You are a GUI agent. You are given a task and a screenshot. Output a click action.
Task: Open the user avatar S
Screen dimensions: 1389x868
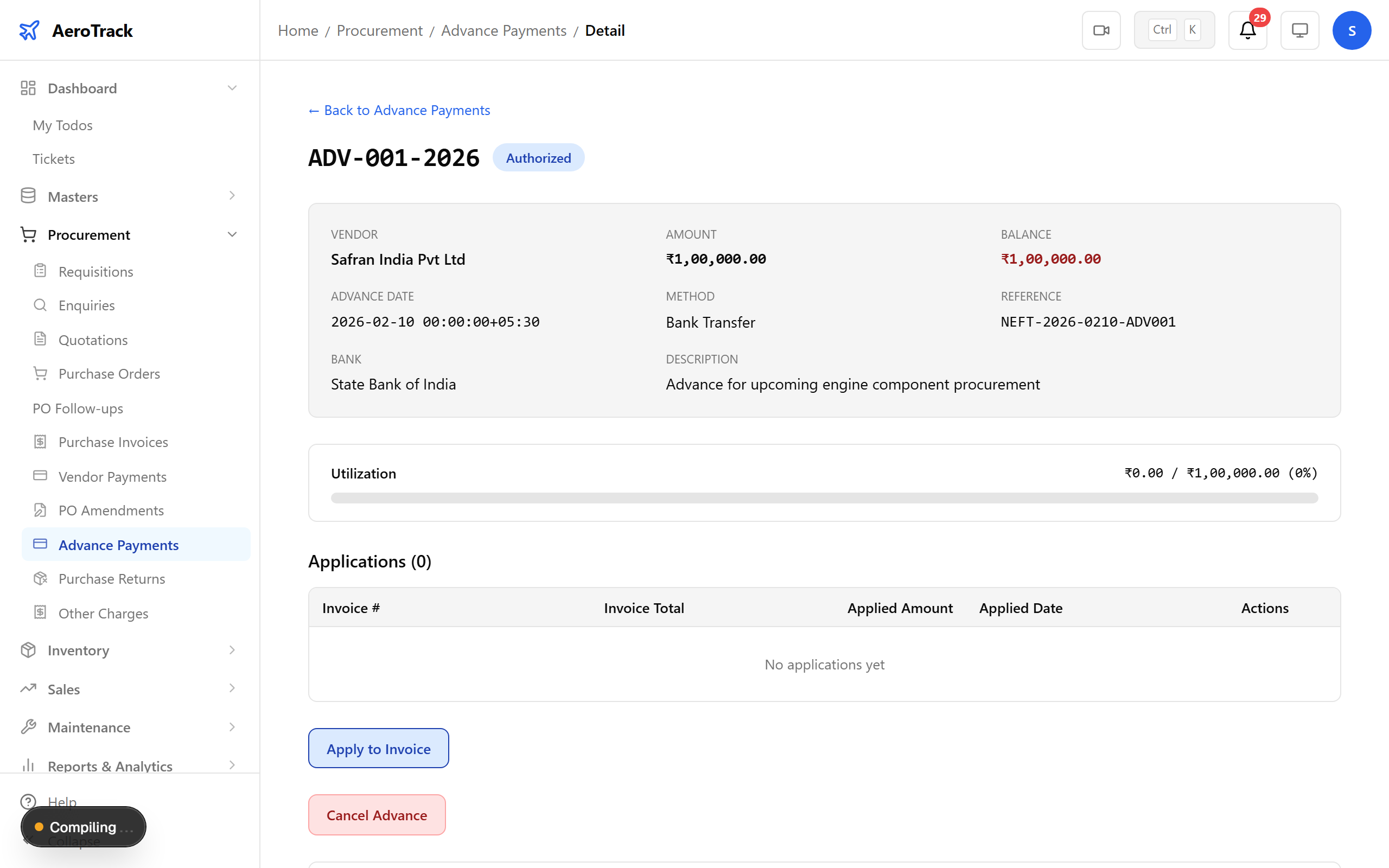point(1352,30)
